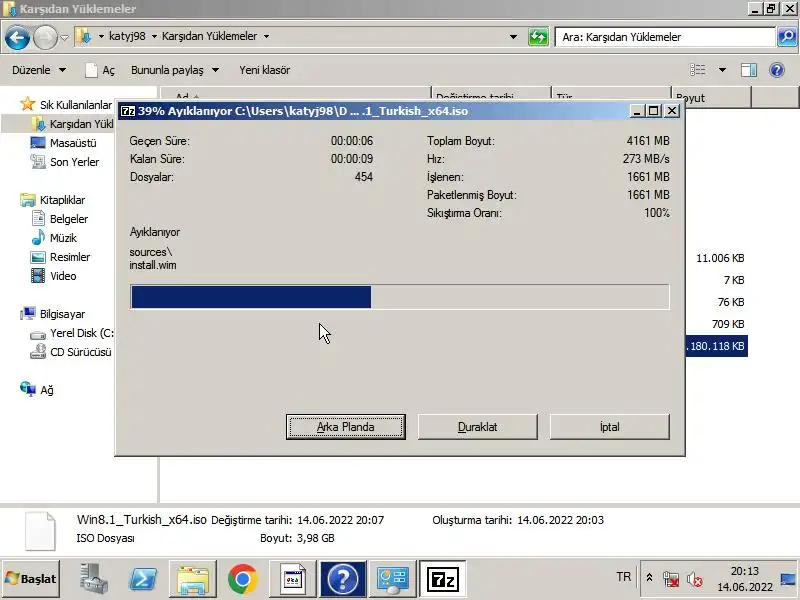Click the document window taskbar icon
This screenshot has height=600, width=800.
[x=292, y=579]
